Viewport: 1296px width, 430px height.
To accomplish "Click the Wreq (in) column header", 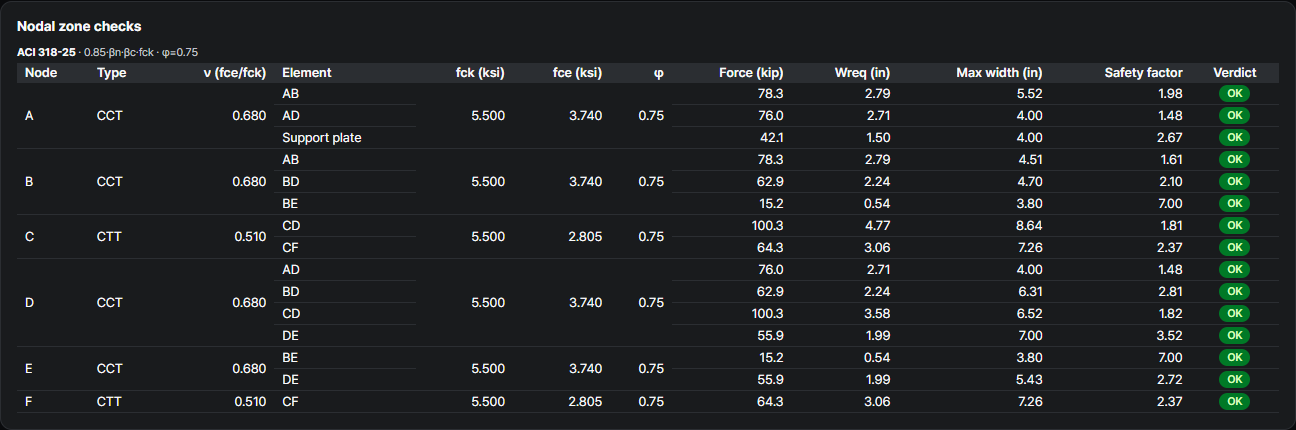I will click(862, 72).
